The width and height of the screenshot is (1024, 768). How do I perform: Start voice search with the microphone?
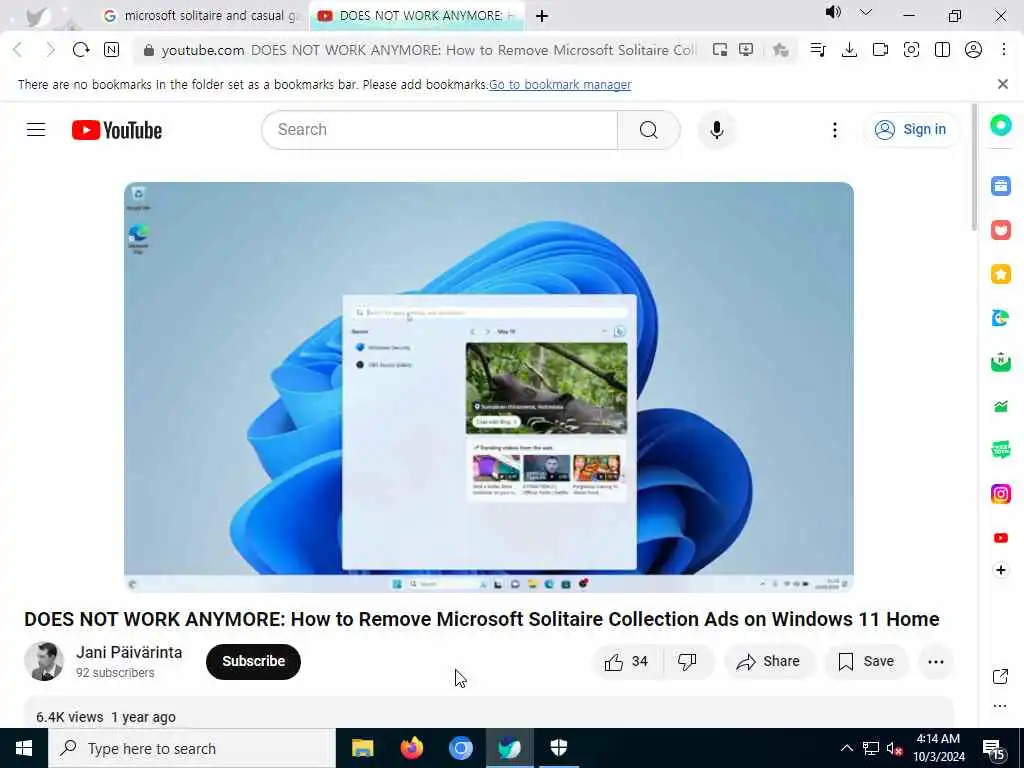tap(716, 130)
